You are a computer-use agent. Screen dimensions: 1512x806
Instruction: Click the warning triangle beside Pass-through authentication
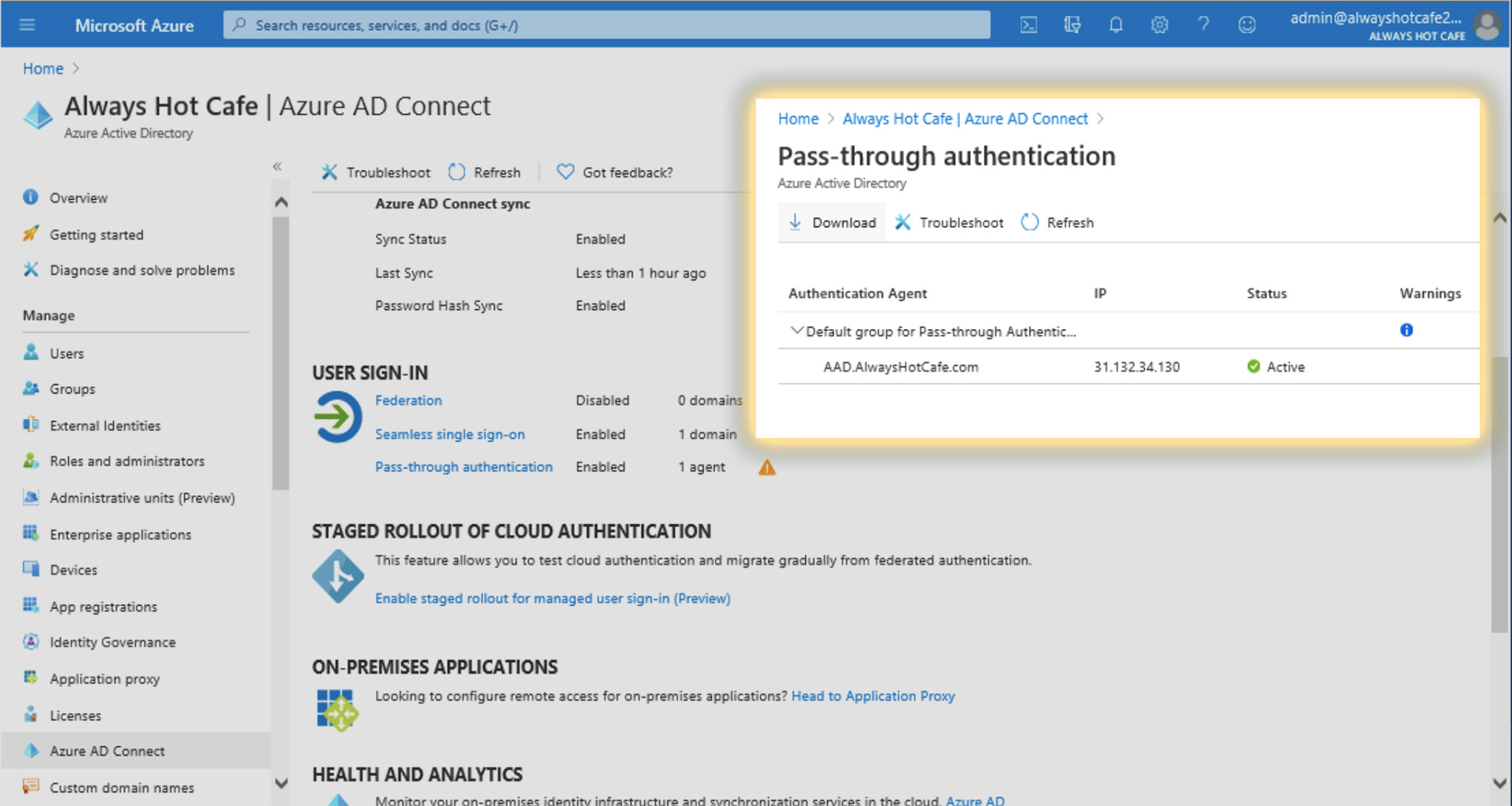766,466
